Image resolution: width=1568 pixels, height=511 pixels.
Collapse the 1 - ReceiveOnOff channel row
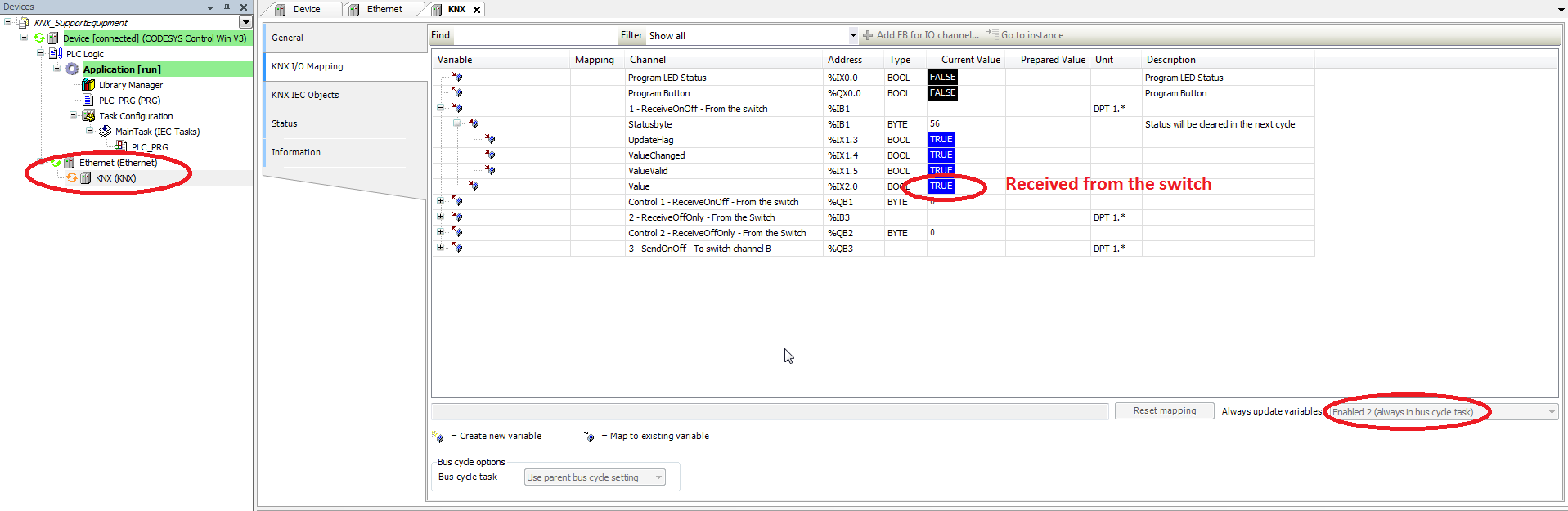click(x=440, y=108)
